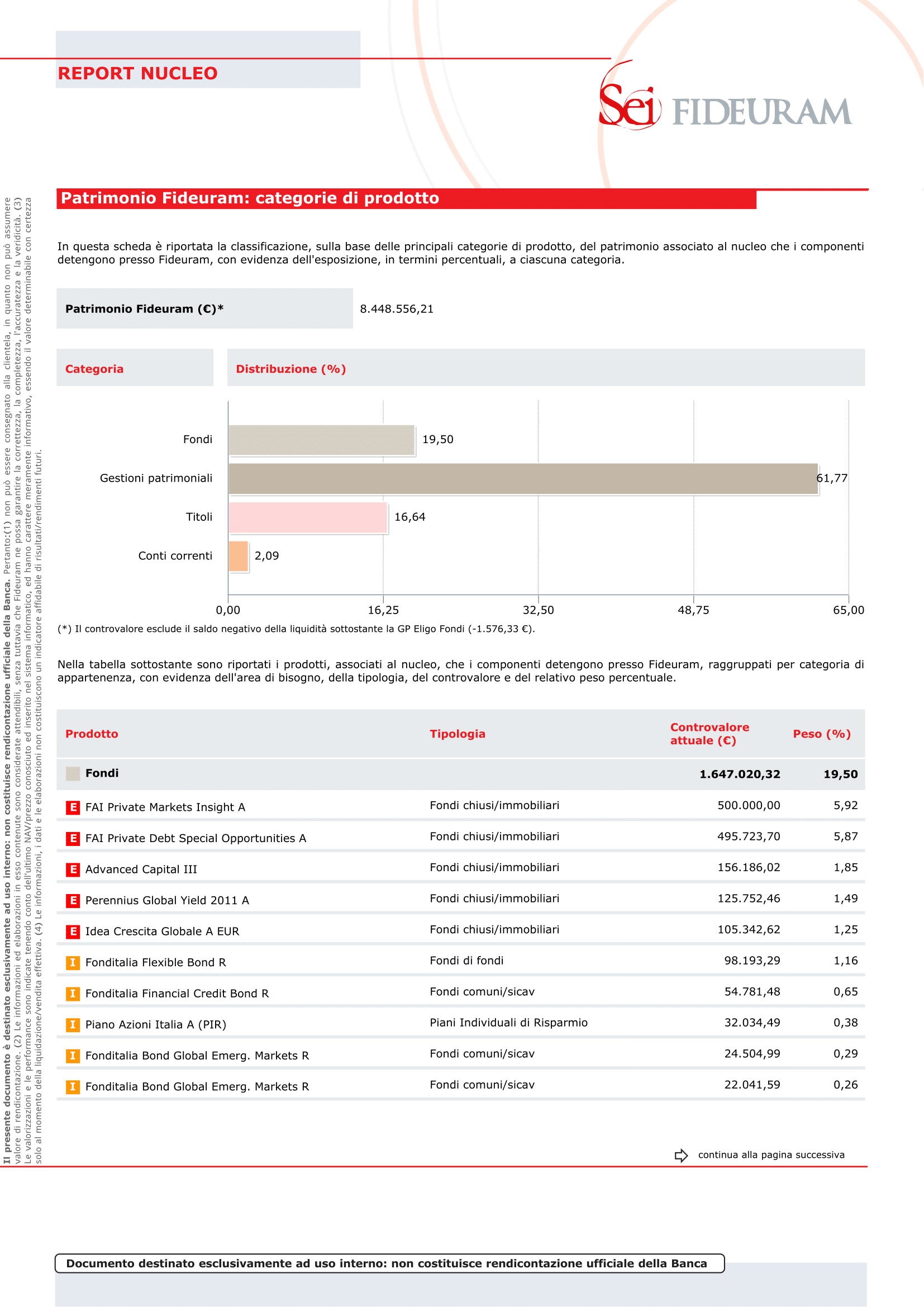Click the Gestioni patrimoniali chart label
The height and width of the screenshot is (1307, 924).
[156, 478]
